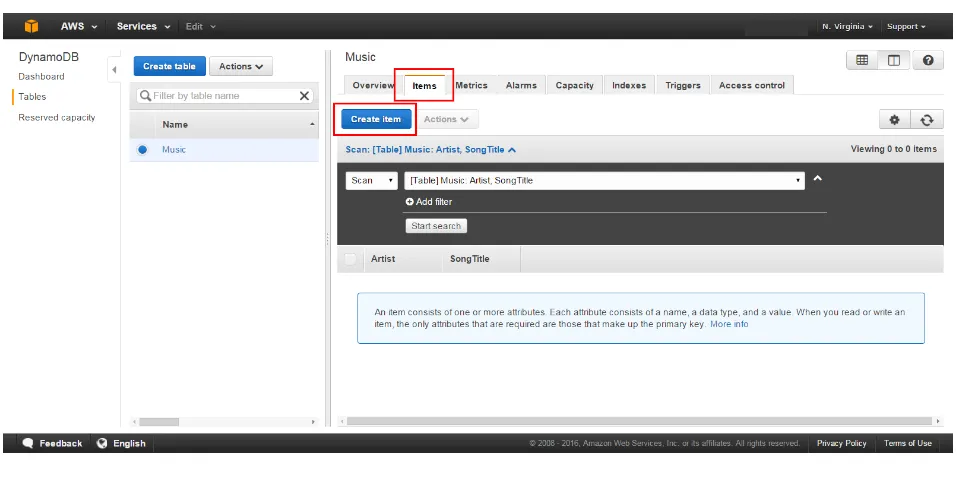966x479 pixels.
Task: Switch to the Metrics tab
Action: point(471,86)
